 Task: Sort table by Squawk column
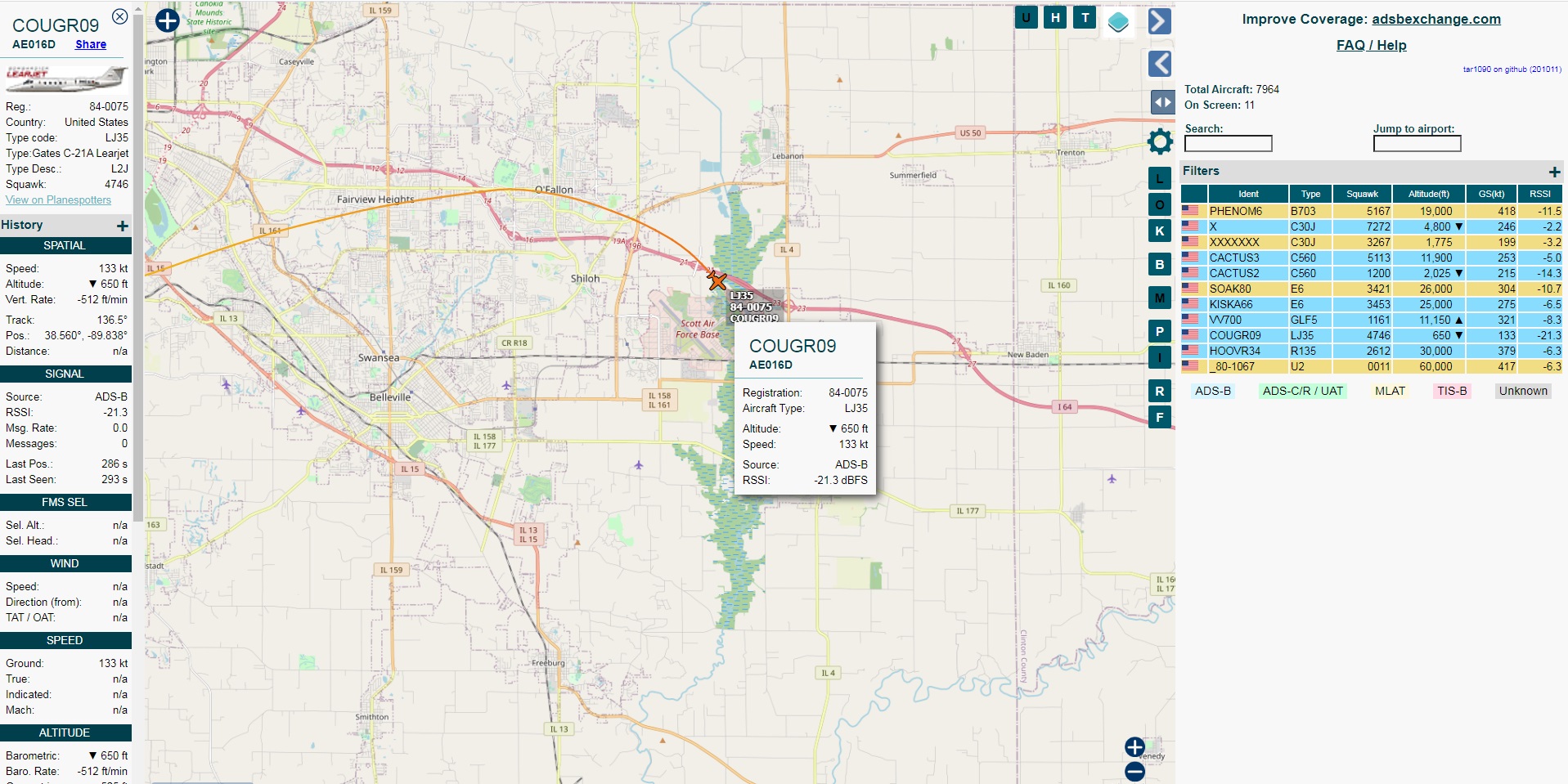tap(1363, 194)
